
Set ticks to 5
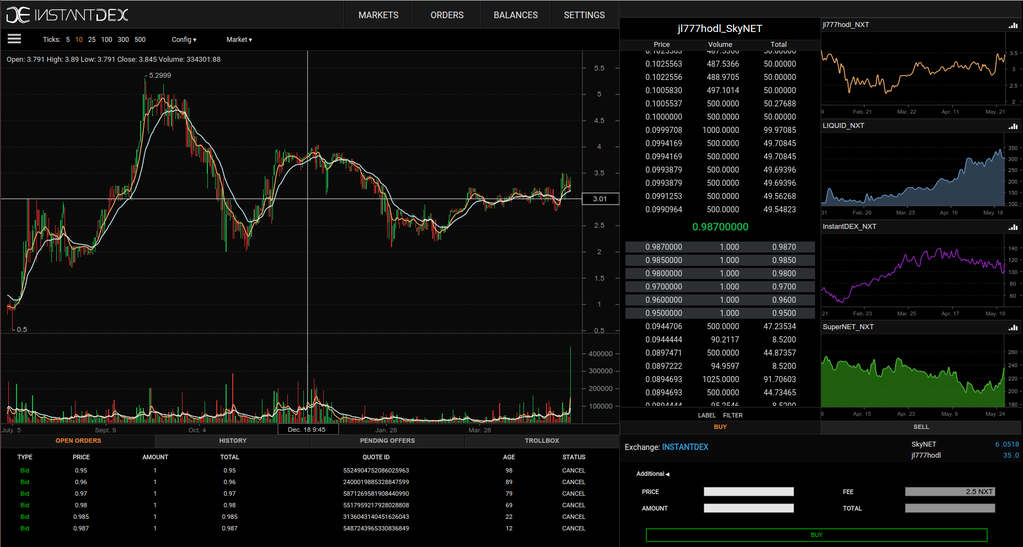point(68,40)
